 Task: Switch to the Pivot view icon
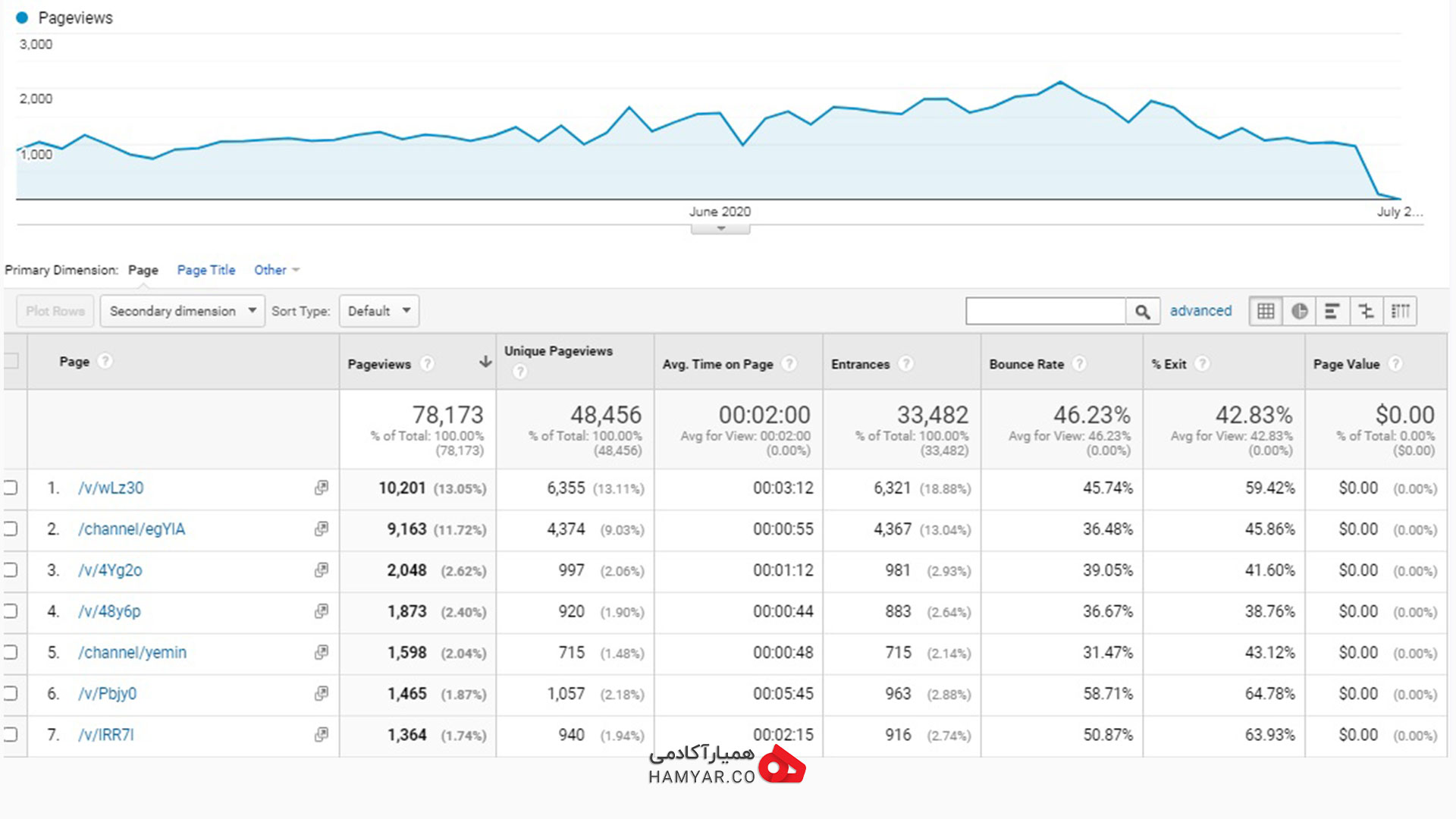click(1400, 311)
